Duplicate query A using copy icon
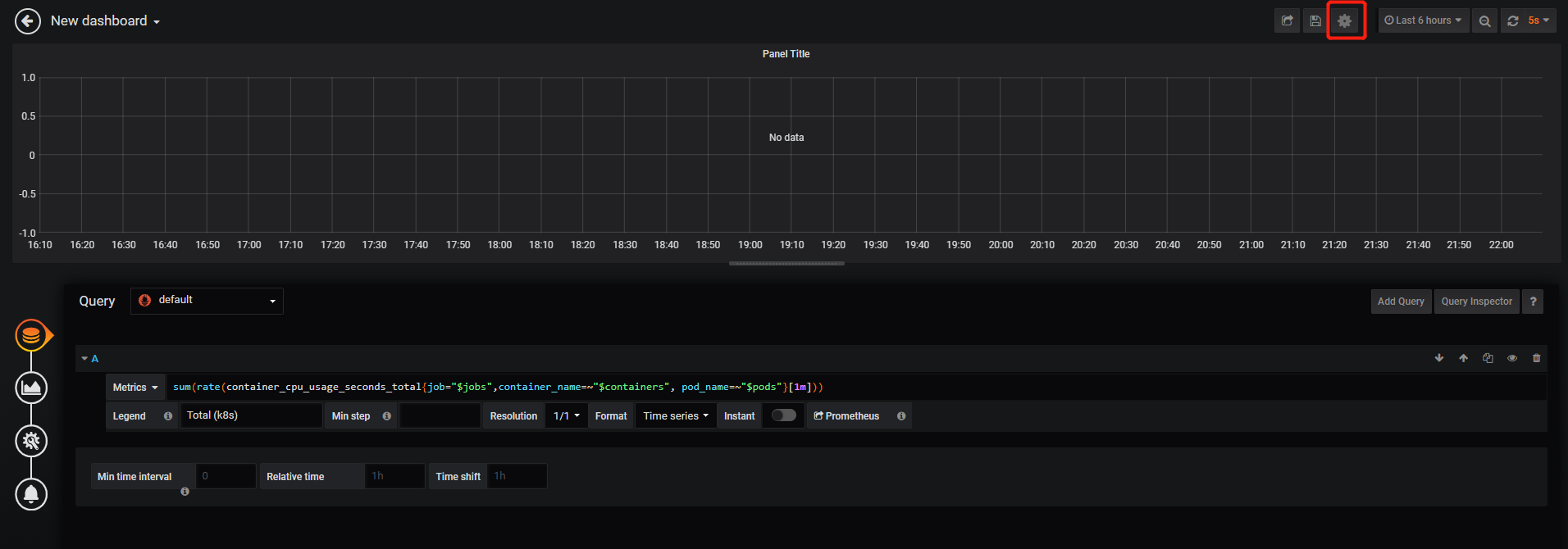The height and width of the screenshot is (549, 1568). [1488, 358]
